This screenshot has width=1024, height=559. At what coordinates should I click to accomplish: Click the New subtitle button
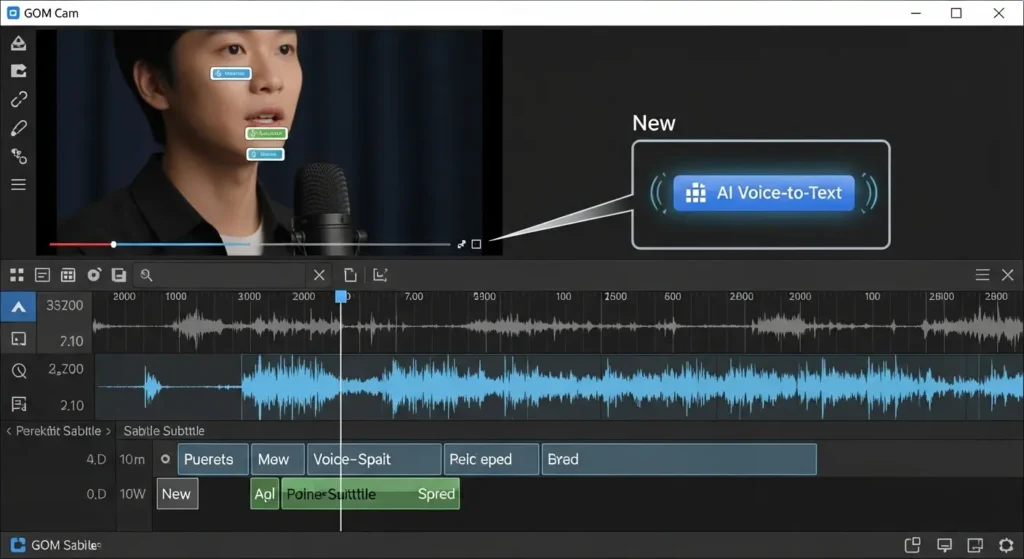coord(176,494)
